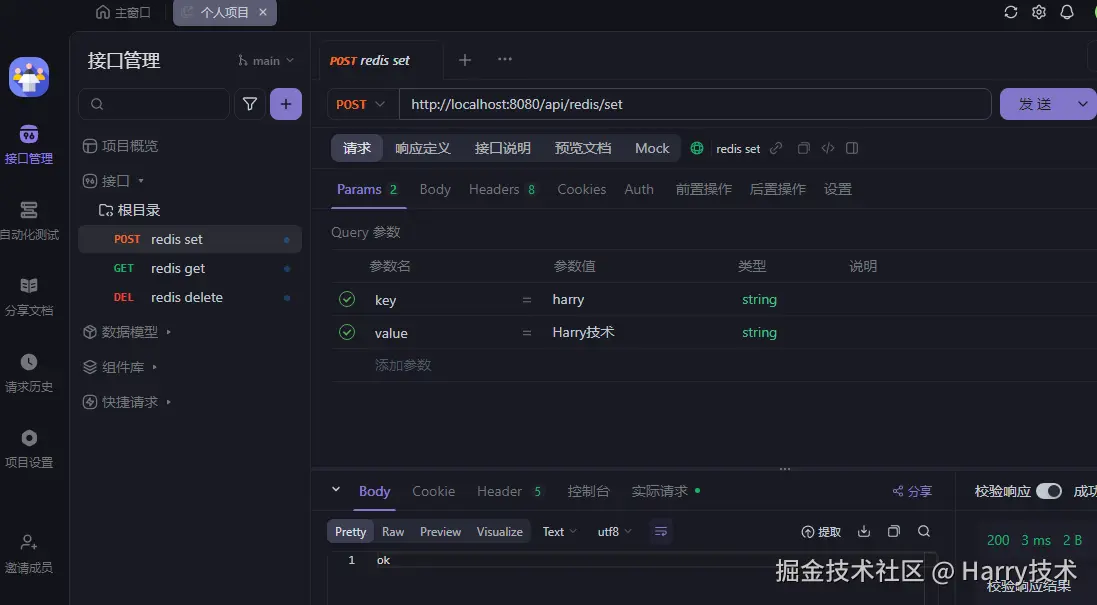Toggle the 校验响应 switch

coord(1049,491)
